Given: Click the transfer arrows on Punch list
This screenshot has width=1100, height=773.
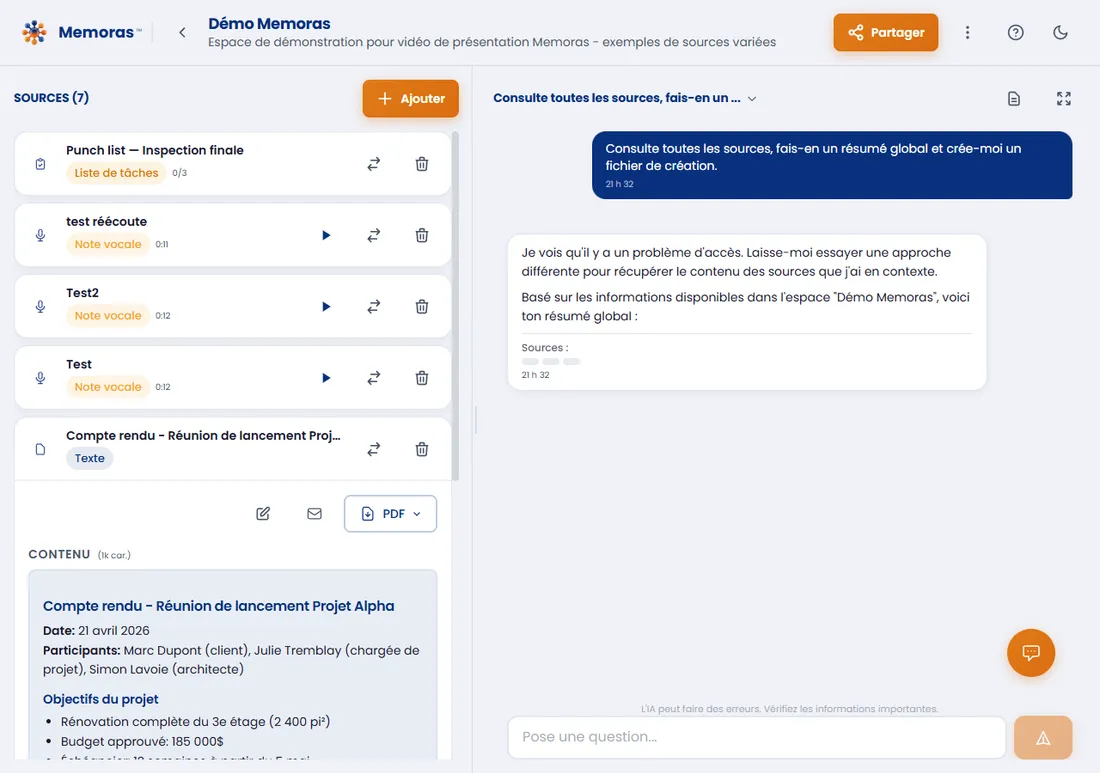Looking at the screenshot, I should pyautogui.click(x=374, y=164).
